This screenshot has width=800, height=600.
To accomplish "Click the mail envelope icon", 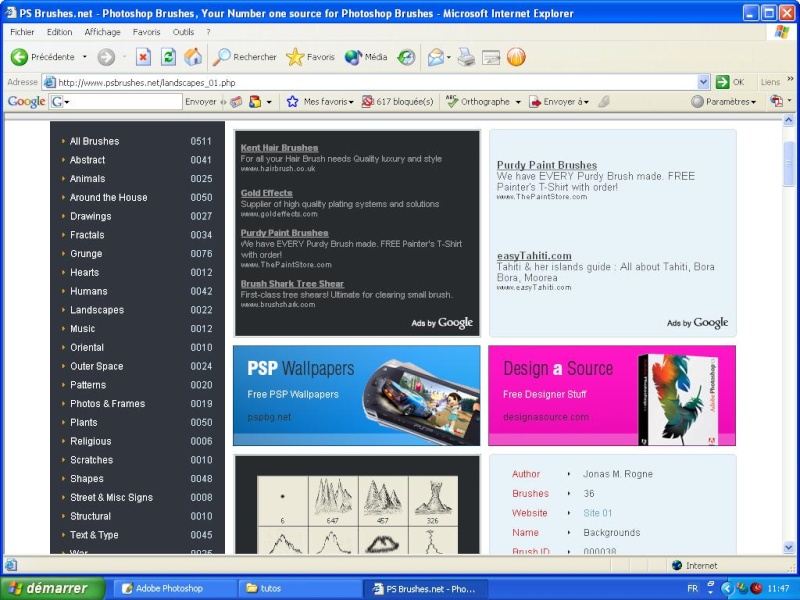I will (435, 57).
